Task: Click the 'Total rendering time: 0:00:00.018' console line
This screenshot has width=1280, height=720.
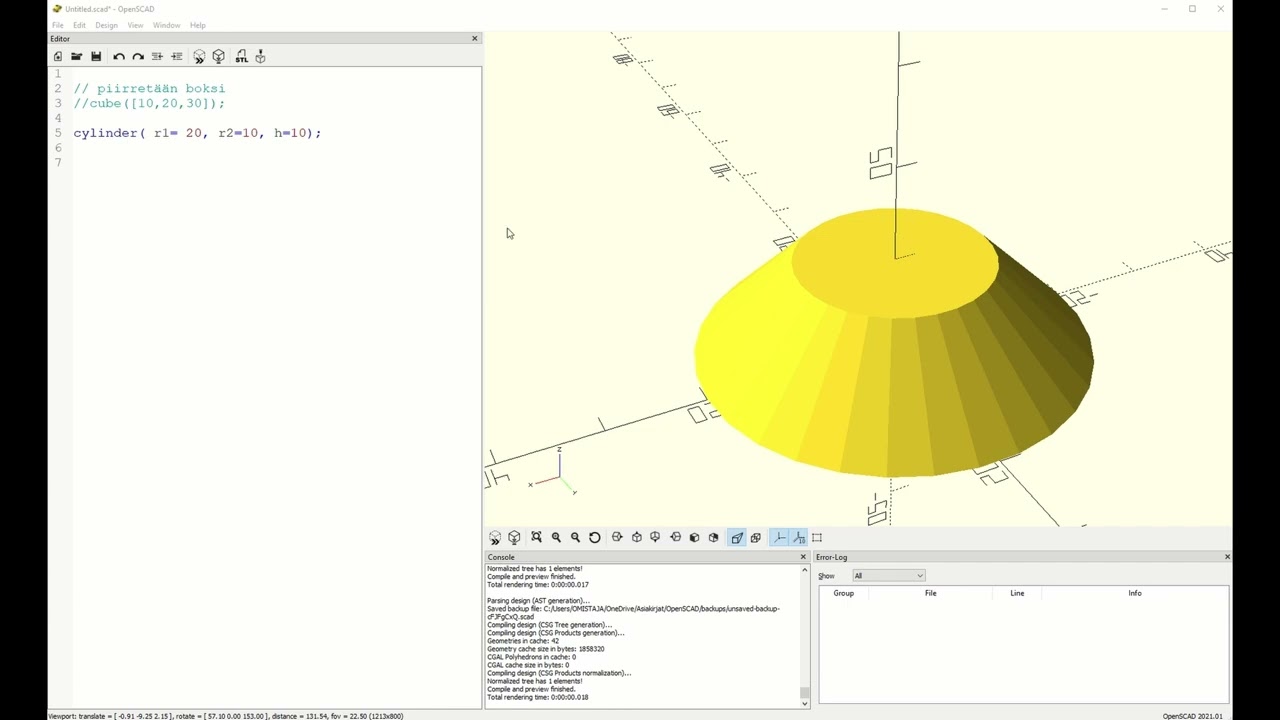Action: pos(538,697)
